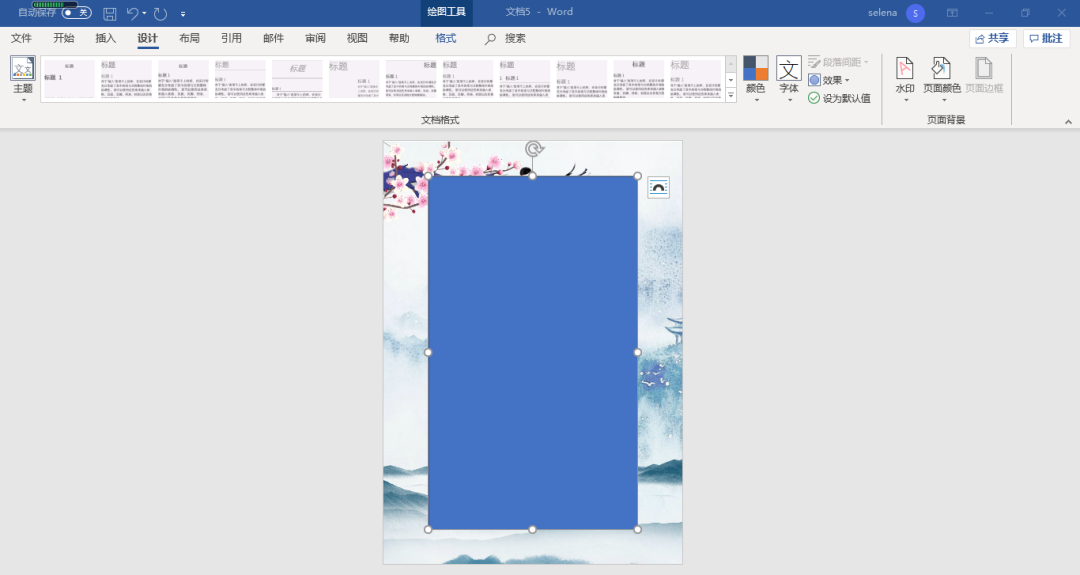This screenshot has height=575, width=1080.
Task: Switch to the Layout (布局) tab
Action: point(189,38)
